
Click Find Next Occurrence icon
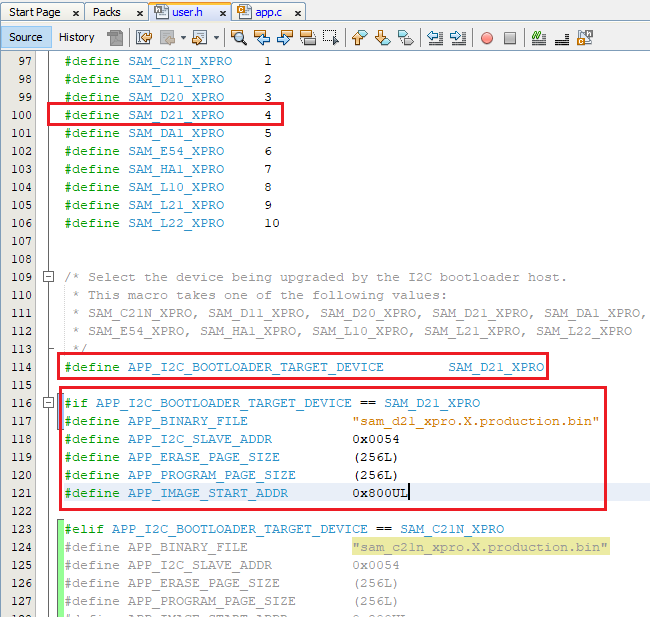(285, 38)
